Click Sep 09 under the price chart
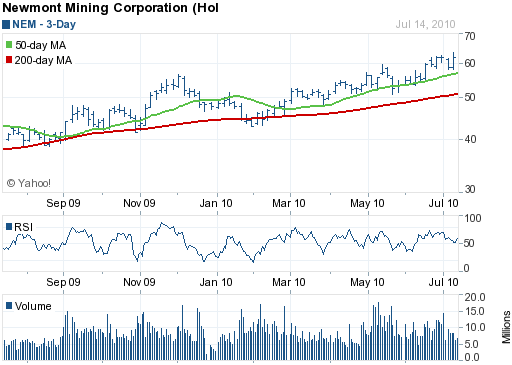This screenshot has width=512, height=365. point(63,203)
